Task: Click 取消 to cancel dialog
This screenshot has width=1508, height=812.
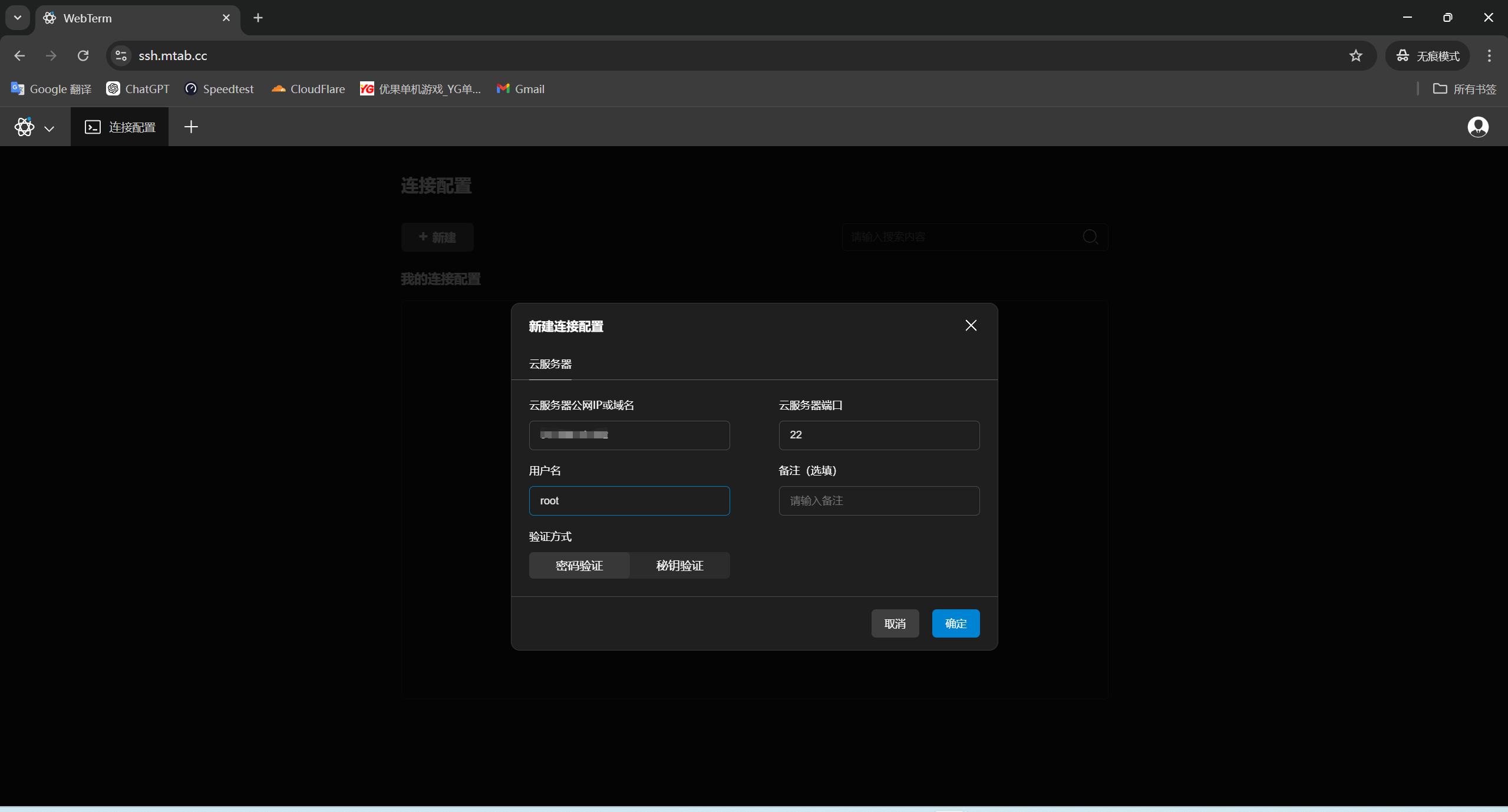Action: pos(895,623)
